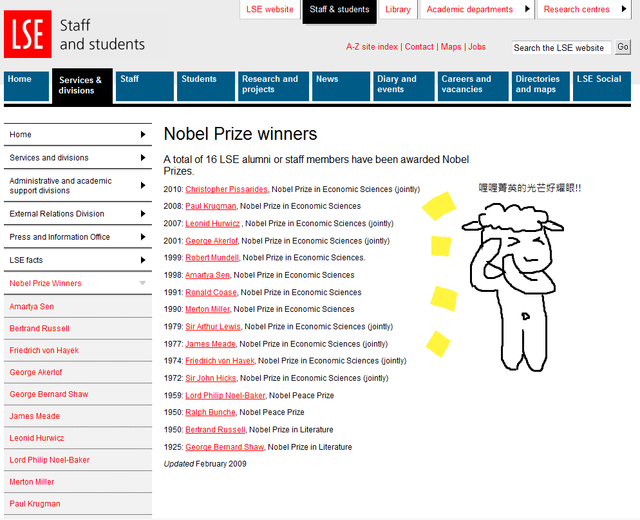The height and width of the screenshot is (520, 640).
Task: Open the Robert Mundell link
Action: point(212,258)
